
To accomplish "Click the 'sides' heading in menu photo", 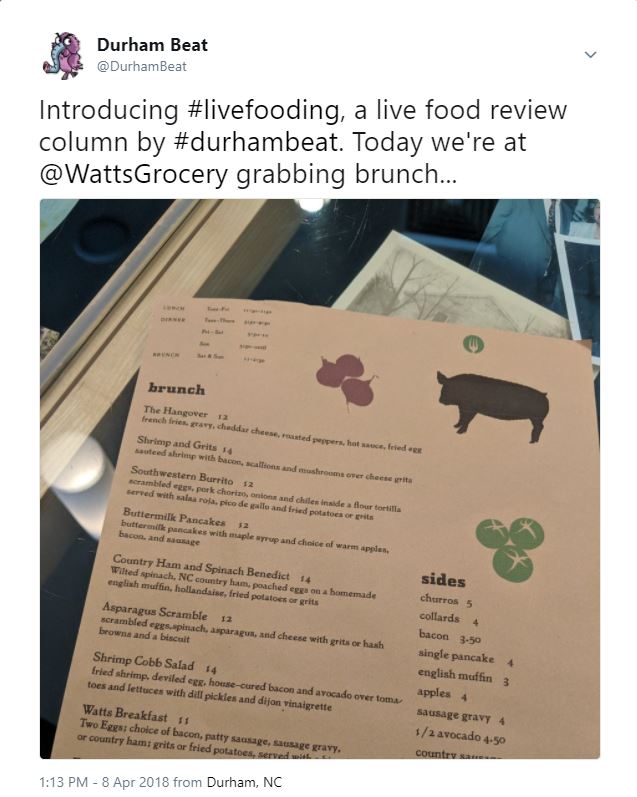I will [442, 579].
